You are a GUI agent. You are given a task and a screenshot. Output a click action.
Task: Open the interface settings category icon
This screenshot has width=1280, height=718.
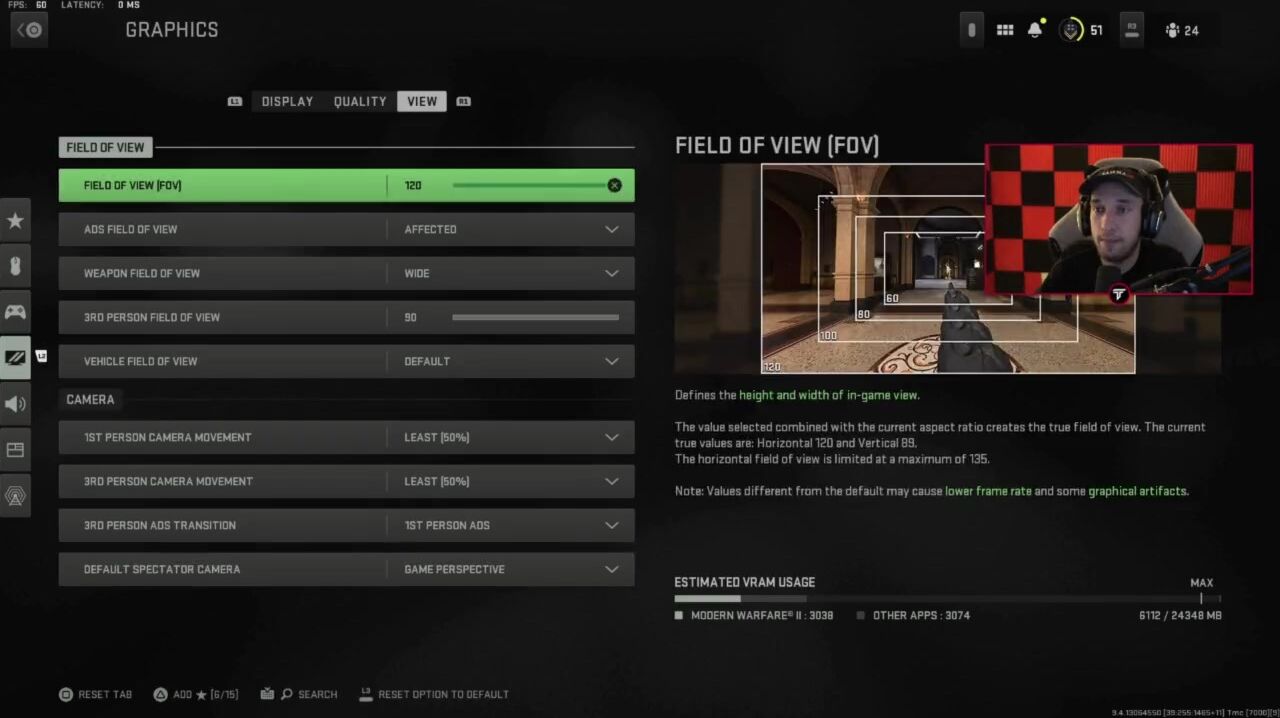[x=15, y=450]
